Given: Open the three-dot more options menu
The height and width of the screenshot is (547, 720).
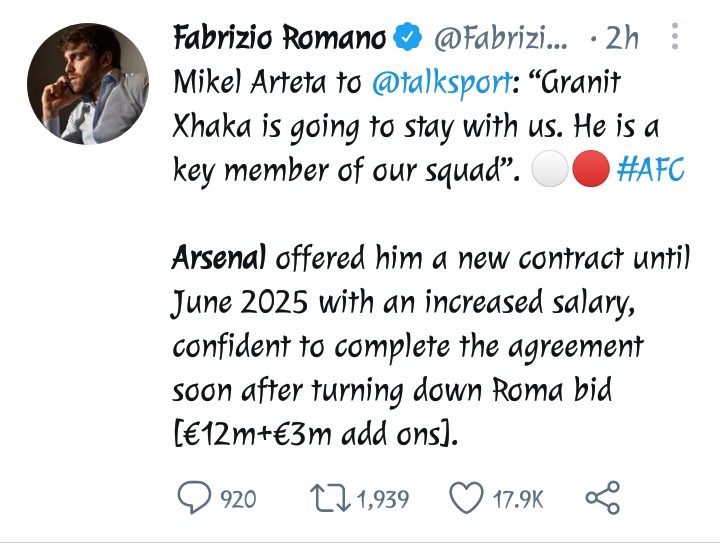Looking at the screenshot, I should (675, 36).
